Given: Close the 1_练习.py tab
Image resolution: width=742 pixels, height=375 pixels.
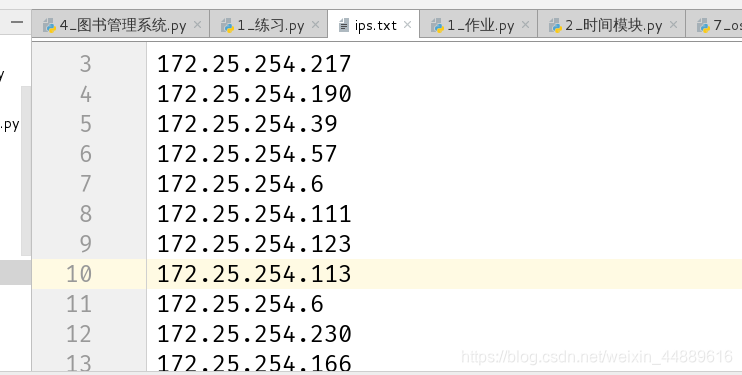Looking at the screenshot, I should [x=316, y=25].
